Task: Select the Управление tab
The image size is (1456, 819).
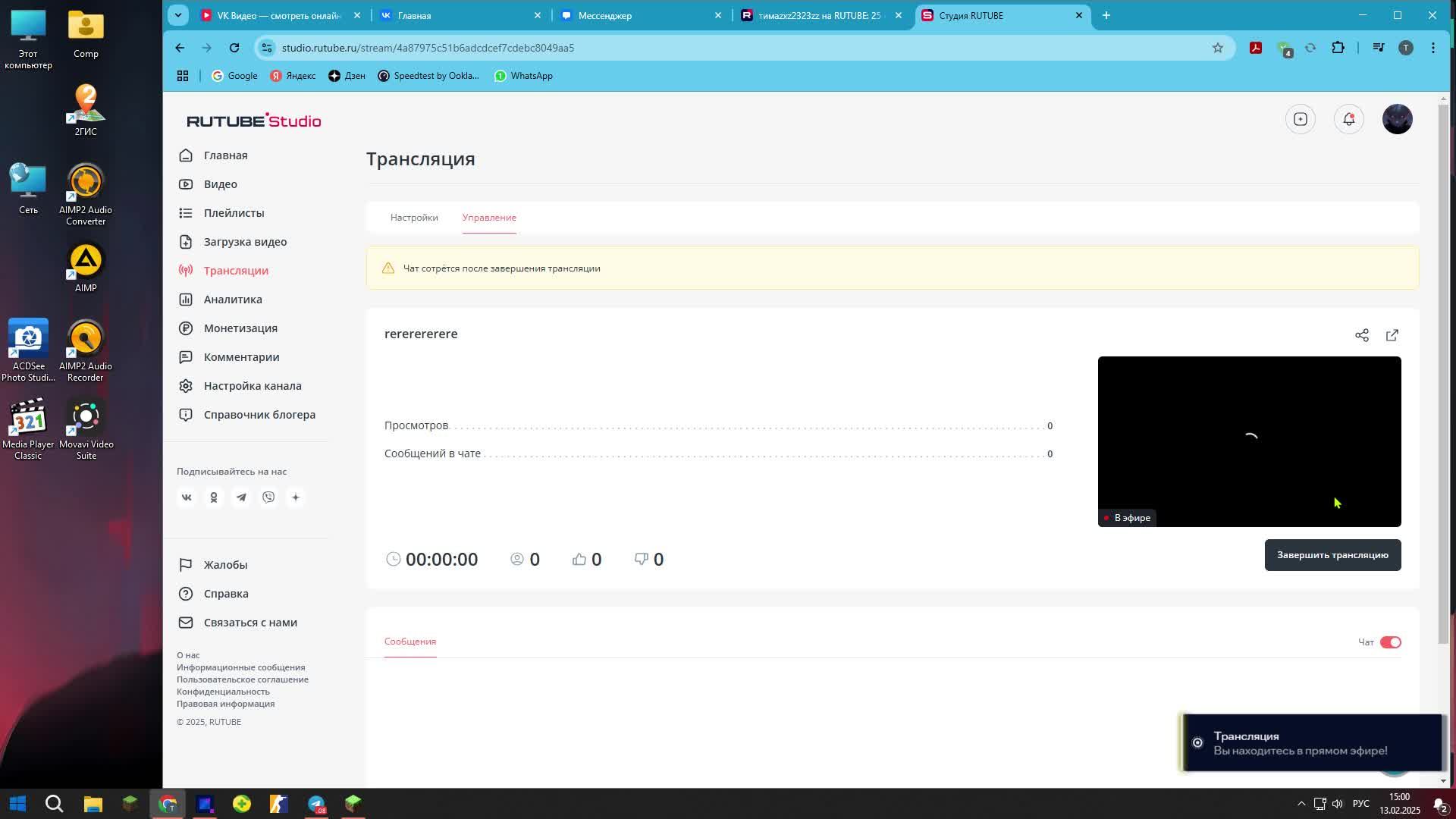Action: click(489, 218)
